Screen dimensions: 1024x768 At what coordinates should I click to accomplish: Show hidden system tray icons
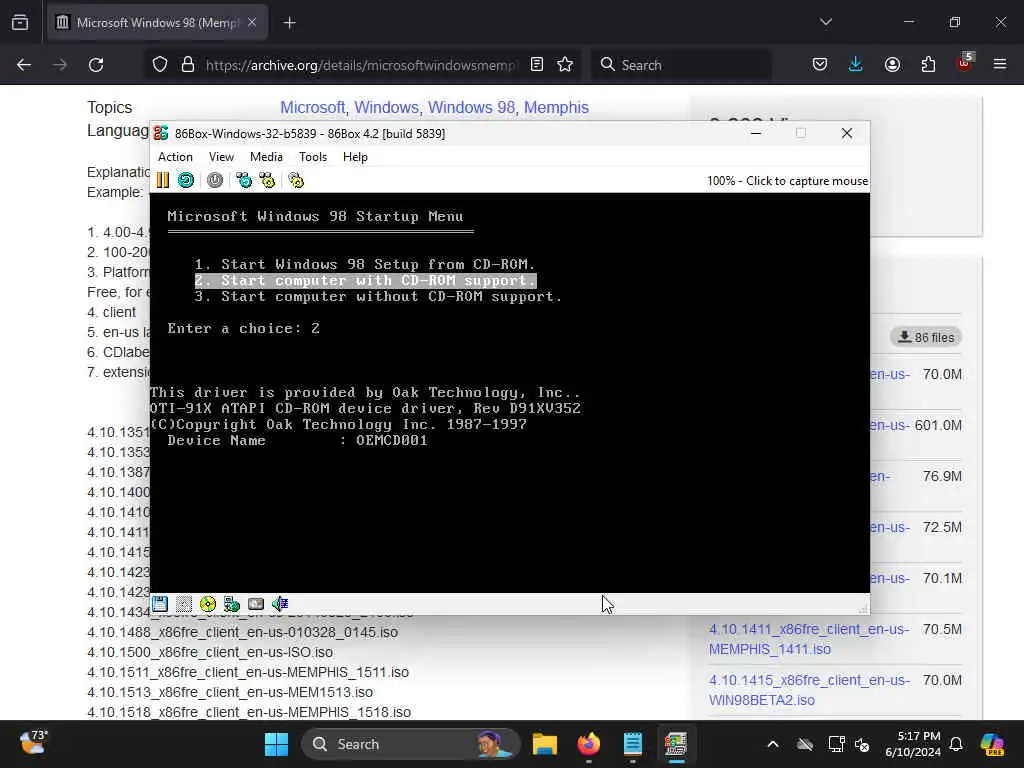[773, 744]
